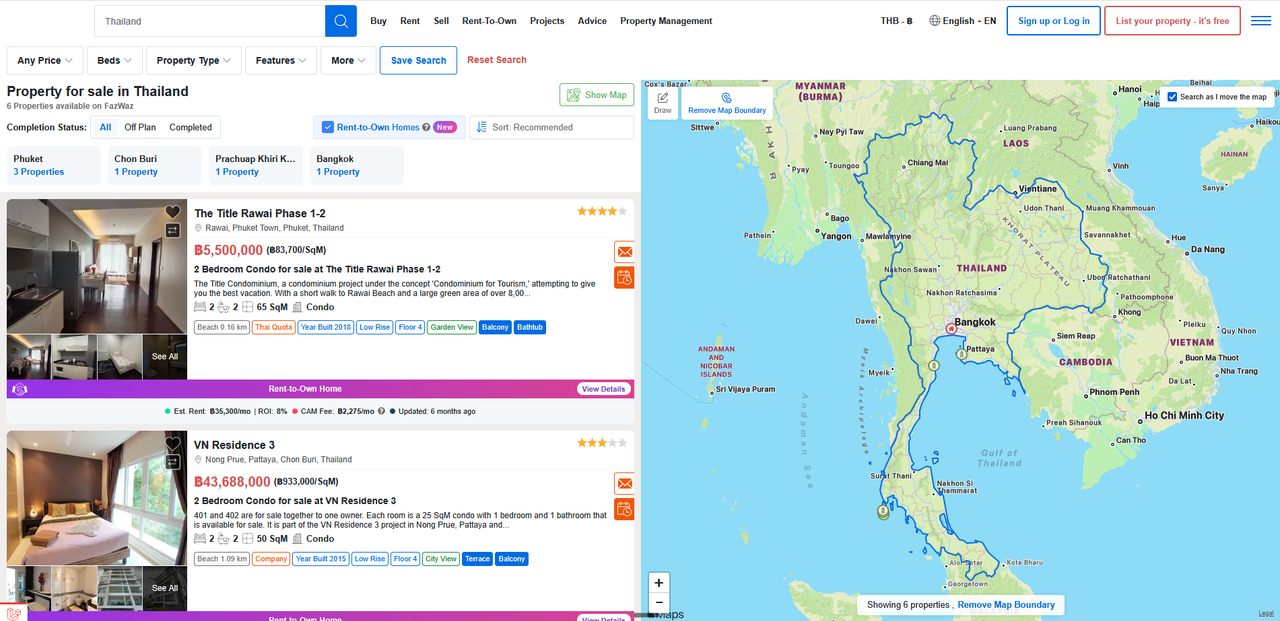Request viewing calendar icon for VN Residence 3

click(624, 509)
